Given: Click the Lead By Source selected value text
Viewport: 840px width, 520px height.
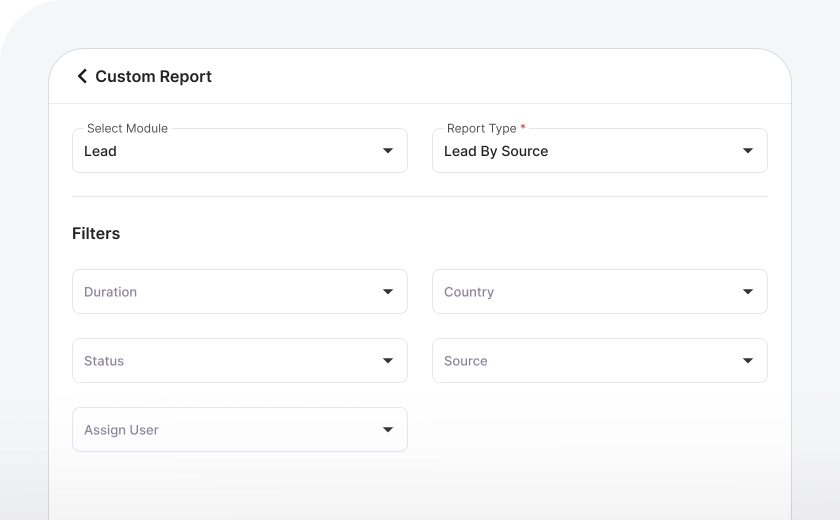Looking at the screenshot, I should click(496, 151).
